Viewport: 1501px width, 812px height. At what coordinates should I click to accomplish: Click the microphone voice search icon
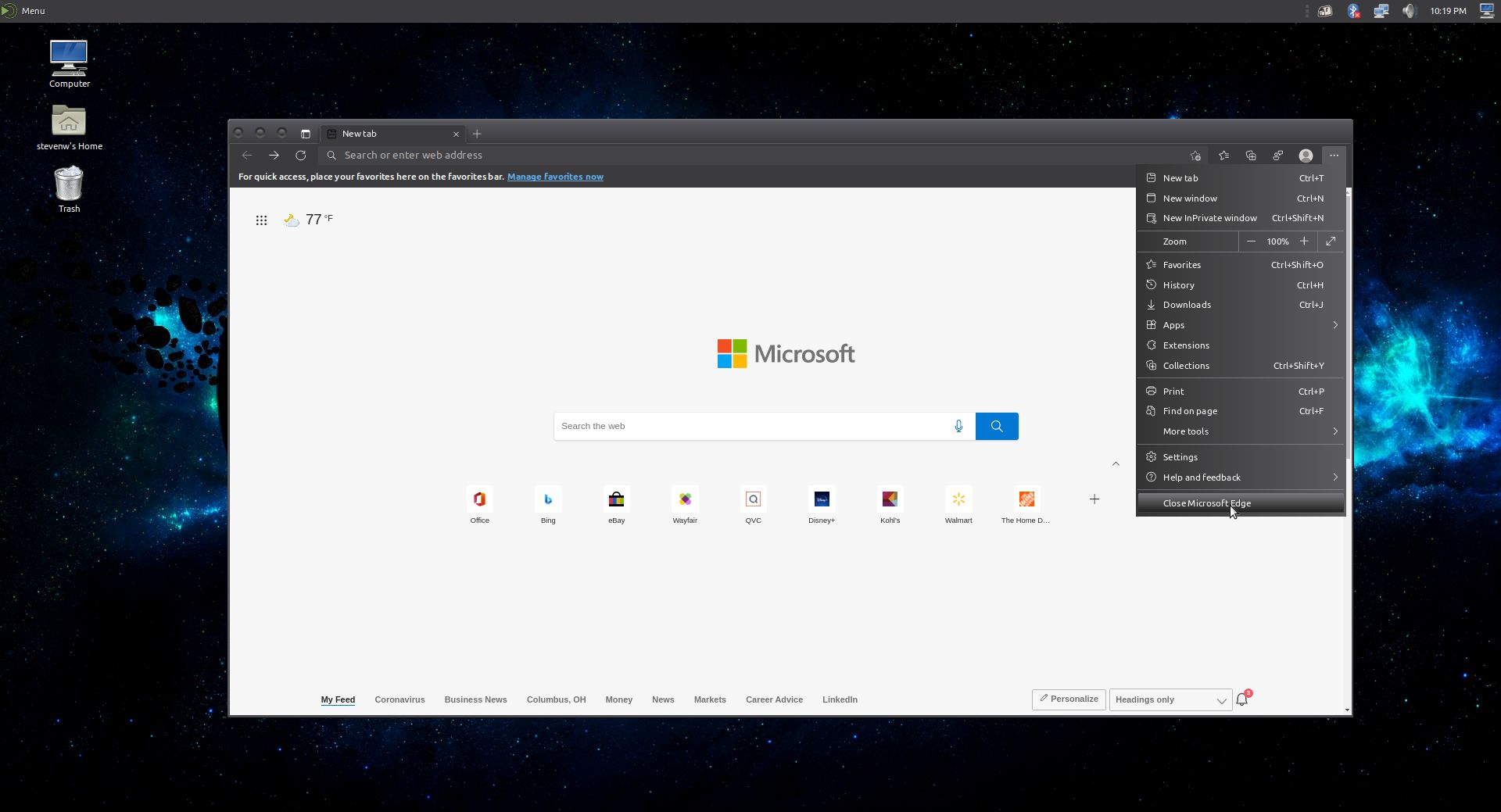[x=958, y=426]
